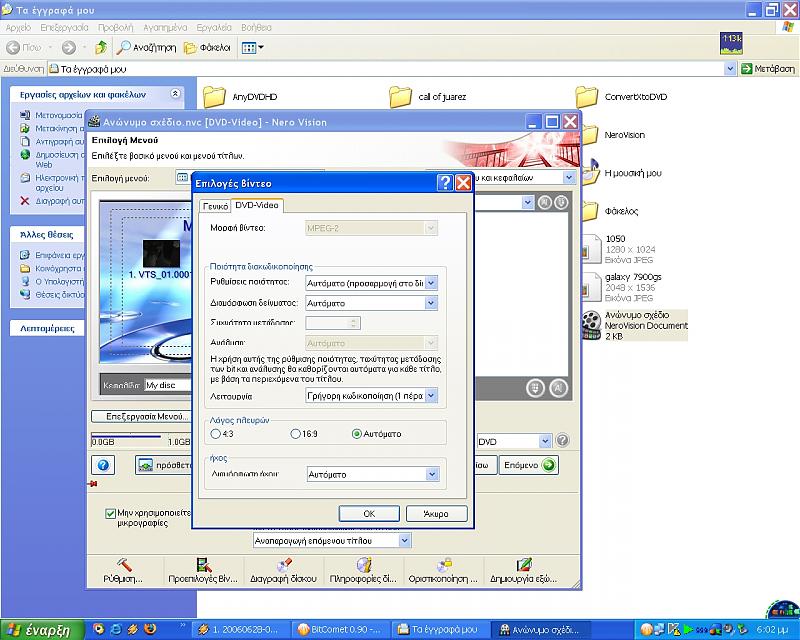Click Επεξεργασία Μενού button

pos(141,416)
